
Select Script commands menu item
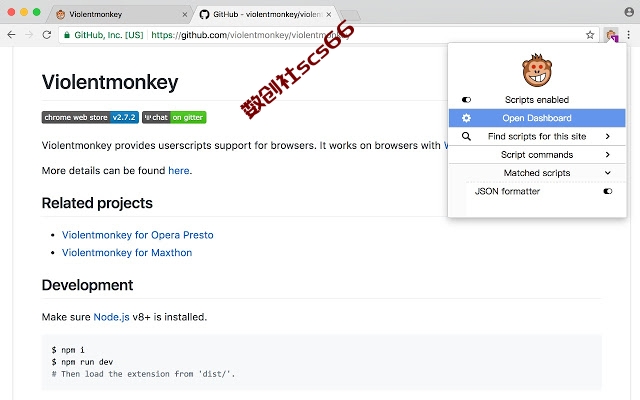tap(537, 155)
